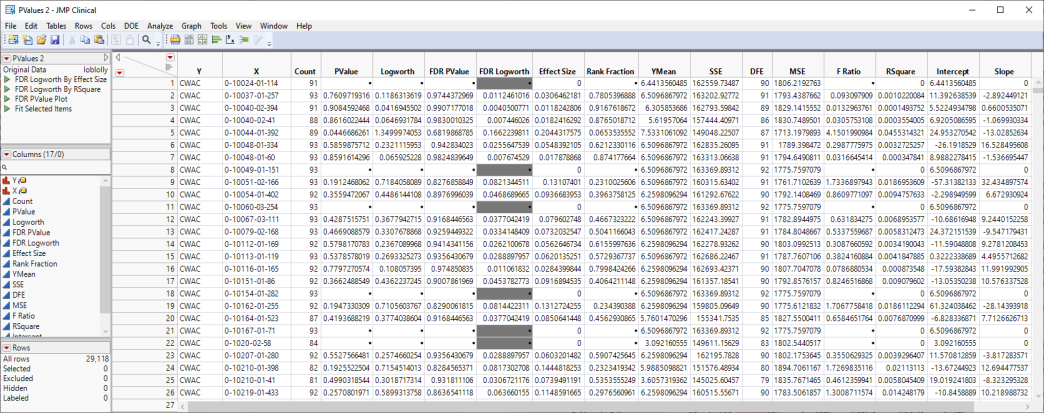Viewport: 1044px width, 413px height.
Task: Open the PValues 2 red triangle menu
Action: coord(7,58)
